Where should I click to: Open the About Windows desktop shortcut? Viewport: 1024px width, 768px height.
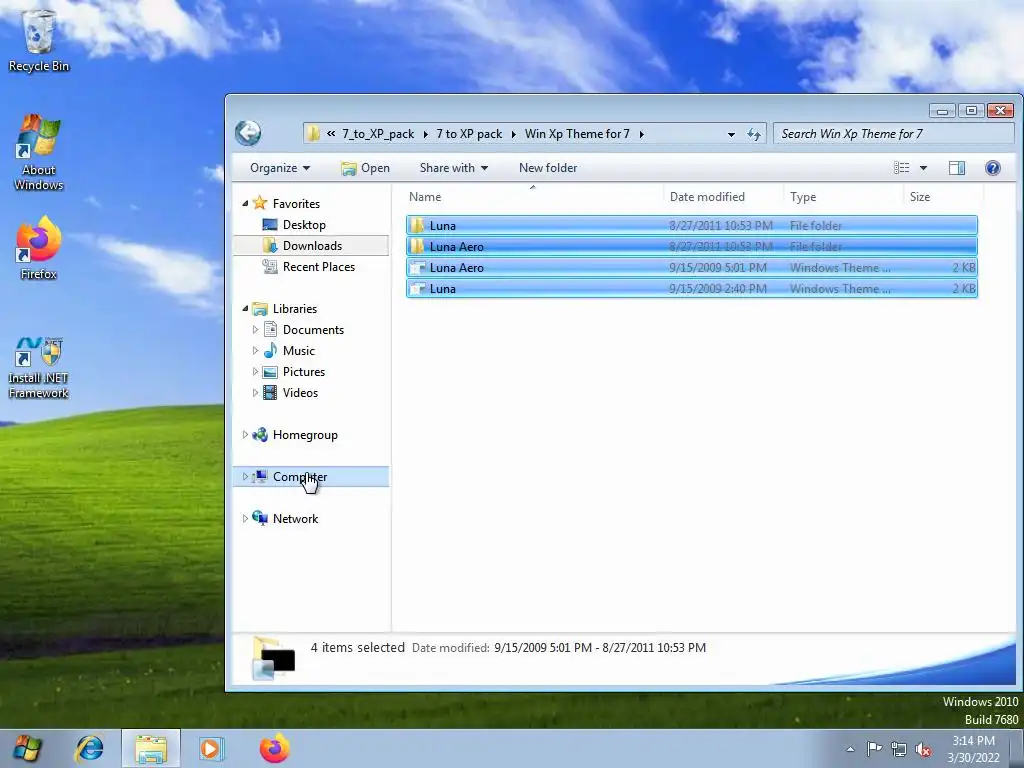(x=39, y=153)
